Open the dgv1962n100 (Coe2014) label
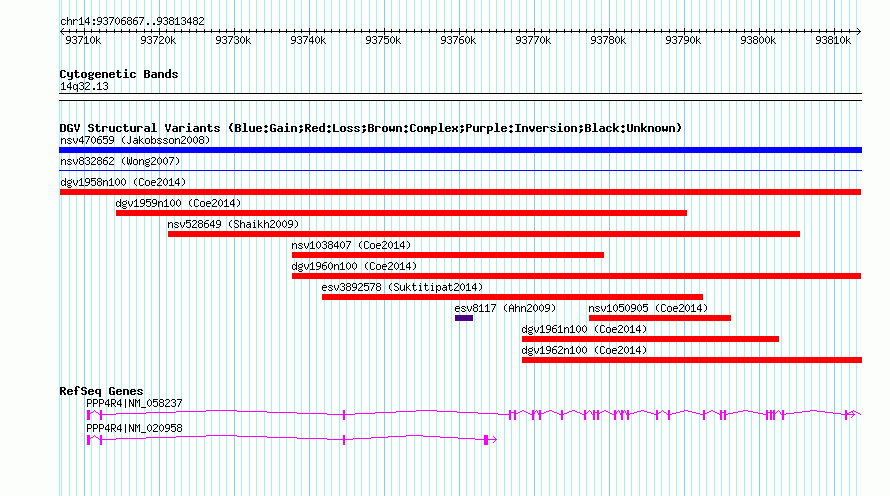This screenshot has height=496, width=890. pyautogui.click(x=584, y=350)
